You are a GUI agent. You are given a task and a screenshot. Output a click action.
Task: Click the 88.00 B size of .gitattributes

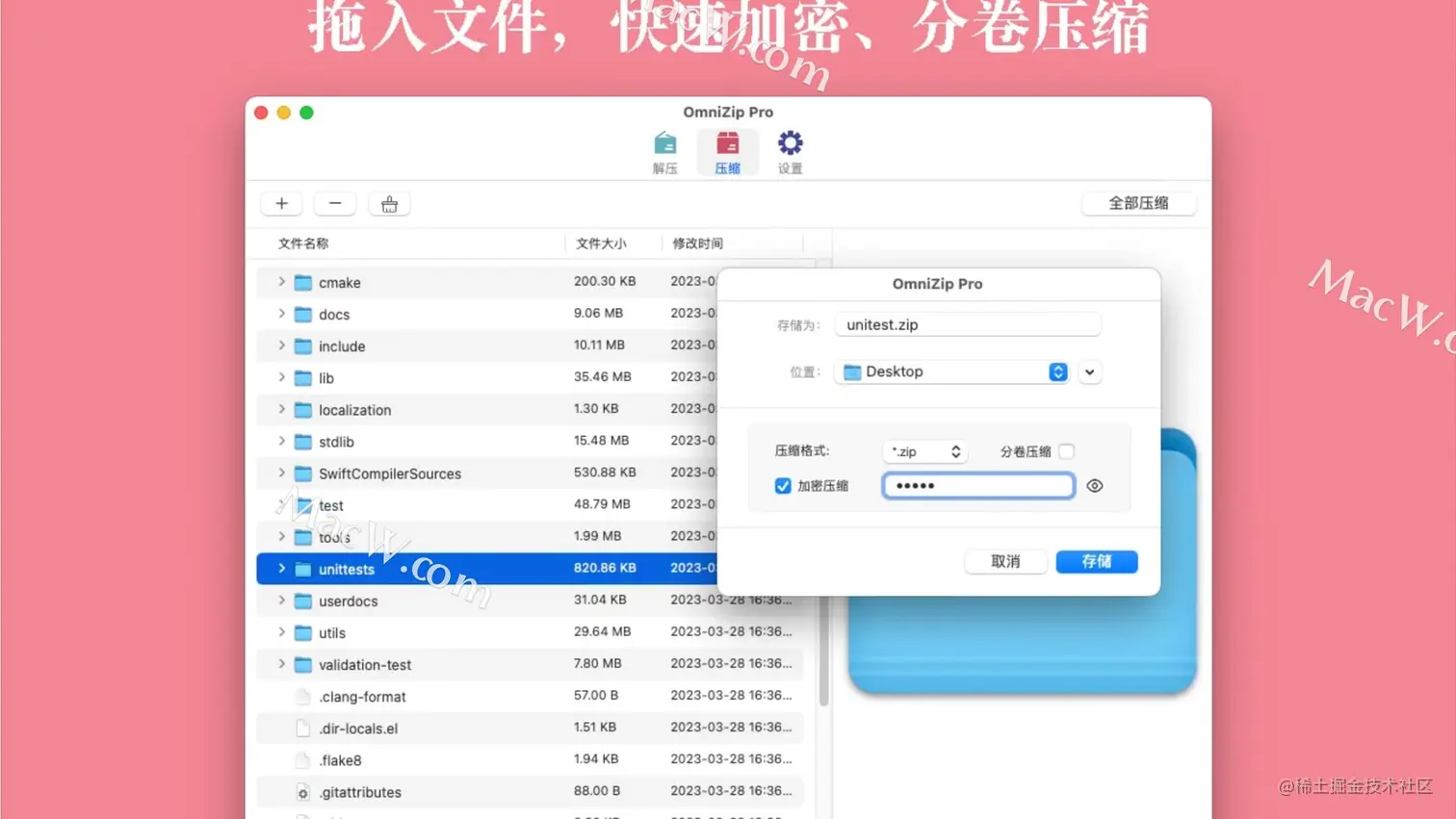597,791
